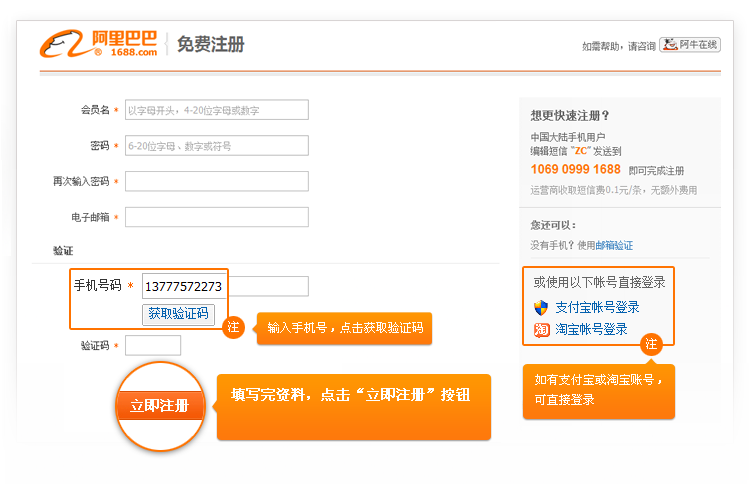
Task: Choose 淘宝帐号登录 link
Action: pyautogui.click(x=591, y=330)
